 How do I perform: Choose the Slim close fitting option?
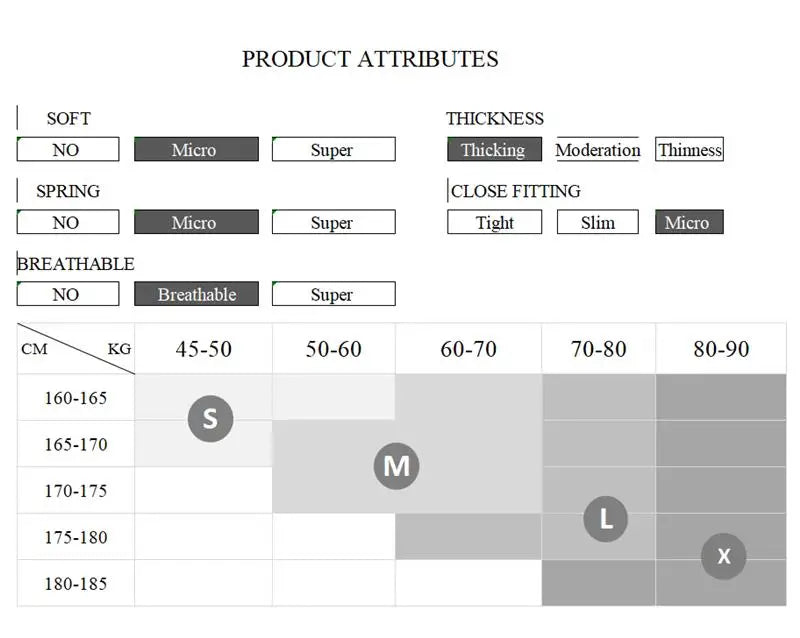tap(597, 222)
